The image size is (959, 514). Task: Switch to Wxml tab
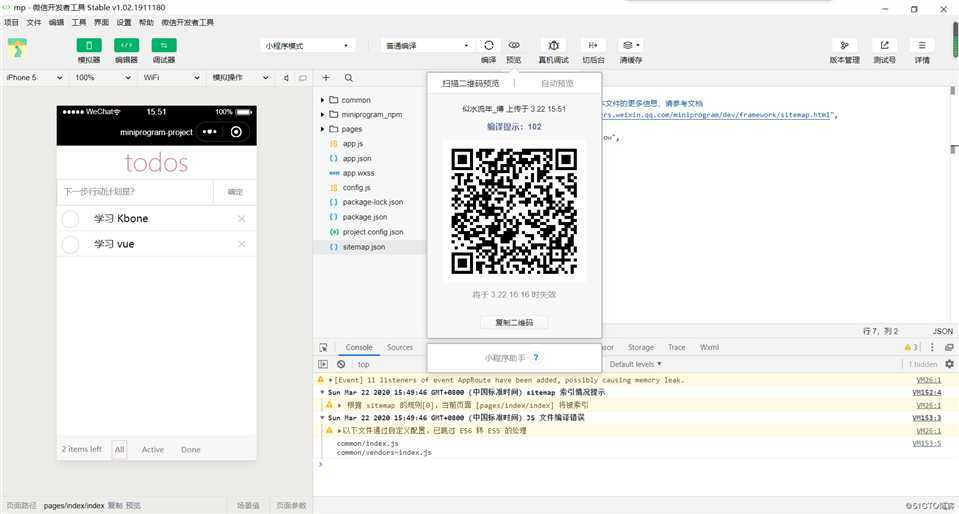709,348
